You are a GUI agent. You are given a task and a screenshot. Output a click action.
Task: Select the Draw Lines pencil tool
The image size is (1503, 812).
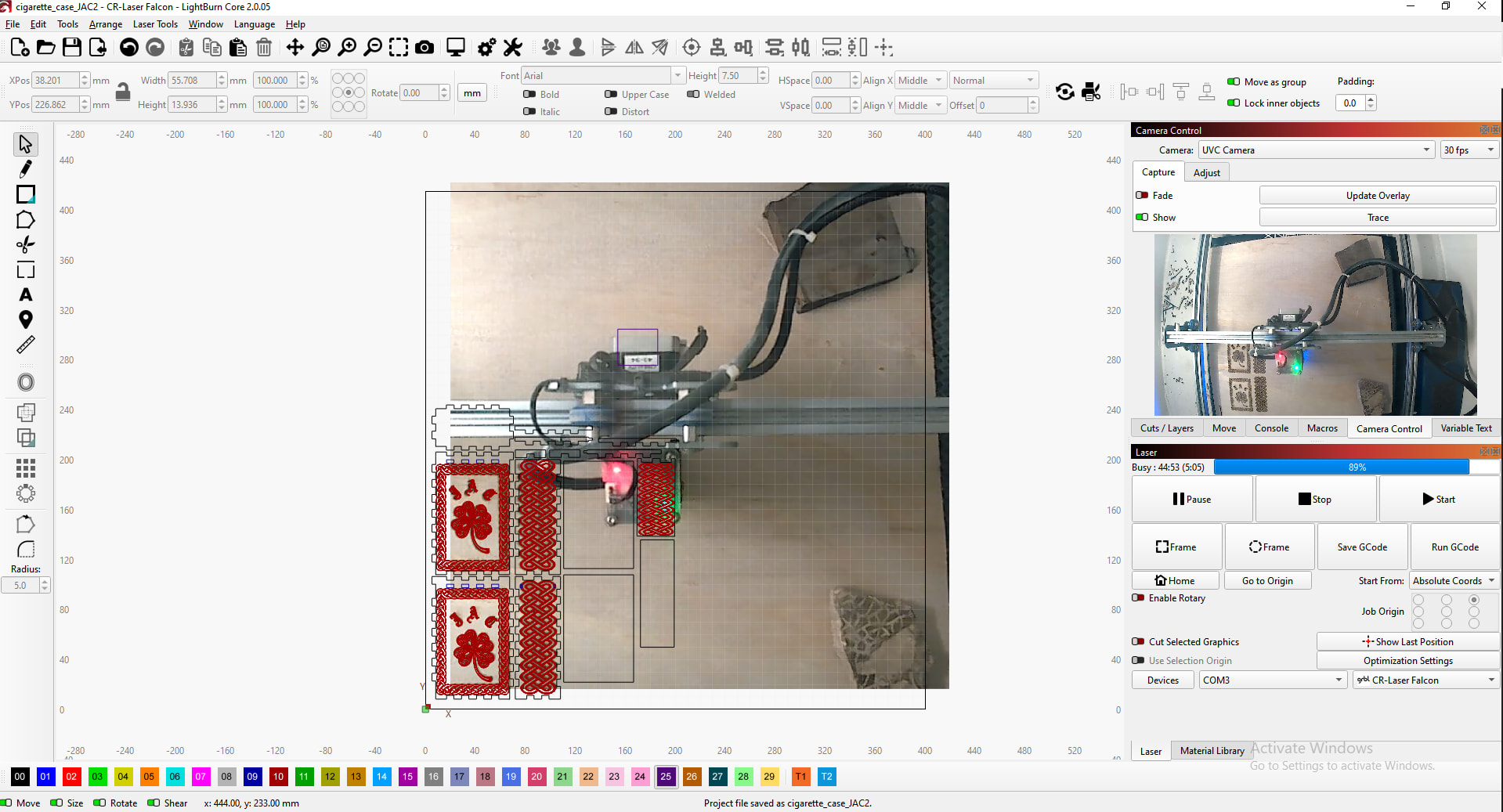26,169
